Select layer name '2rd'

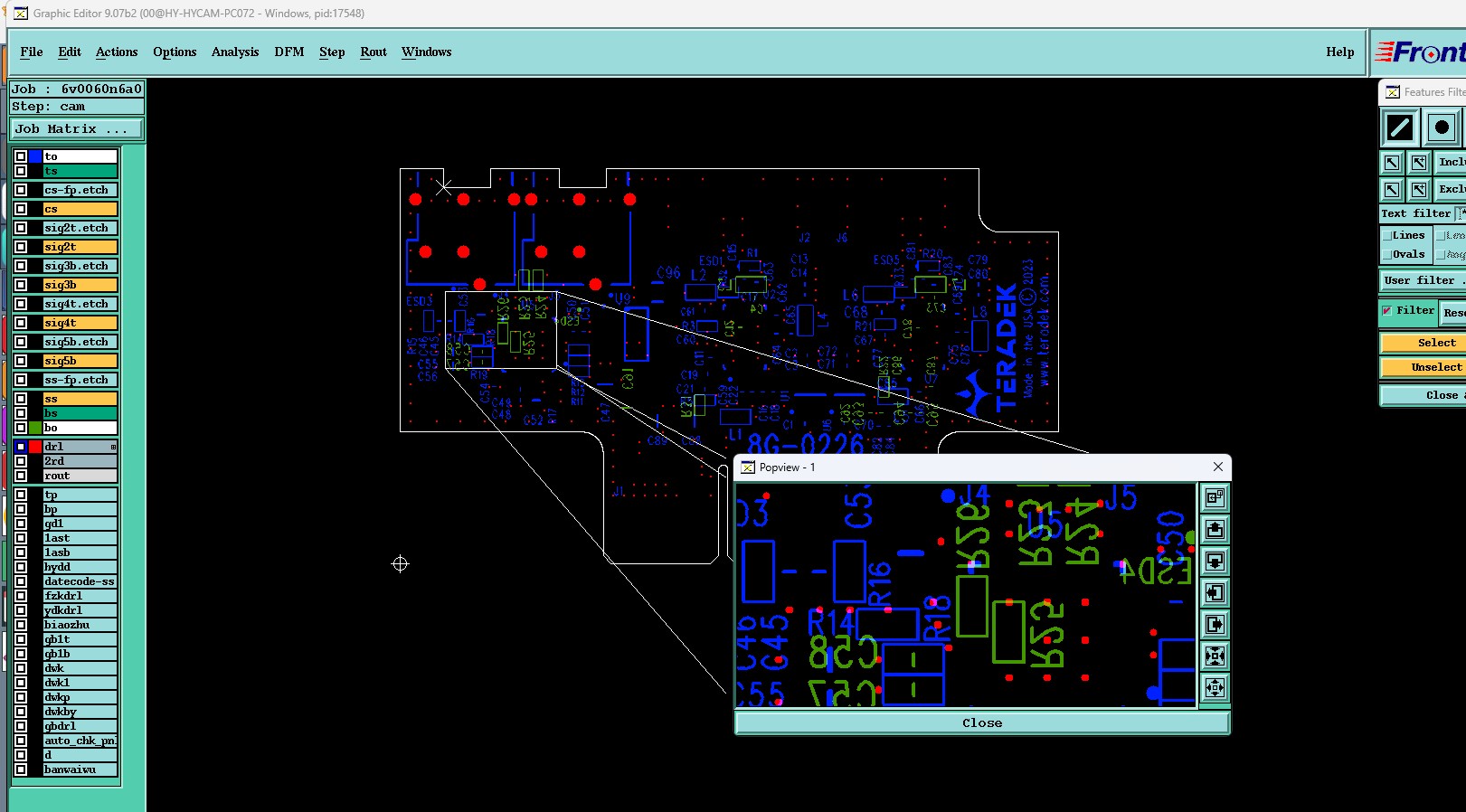click(80, 461)
